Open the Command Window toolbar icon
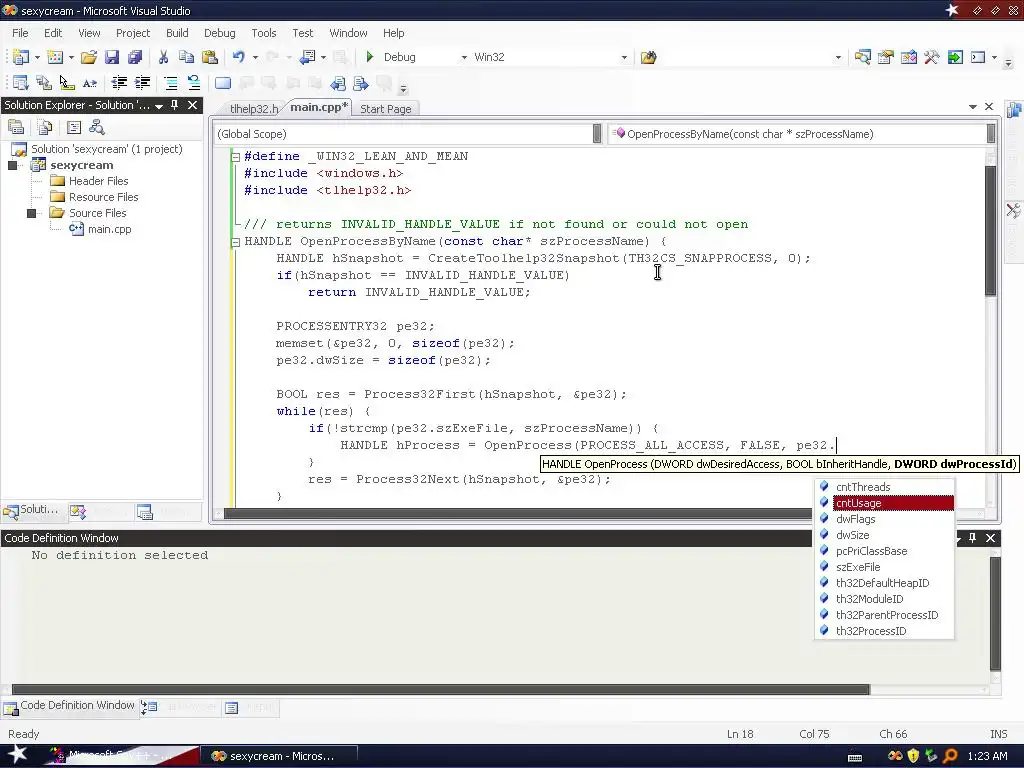The width and height of the screenshot is (1024, 768). [x=978, y=57]
